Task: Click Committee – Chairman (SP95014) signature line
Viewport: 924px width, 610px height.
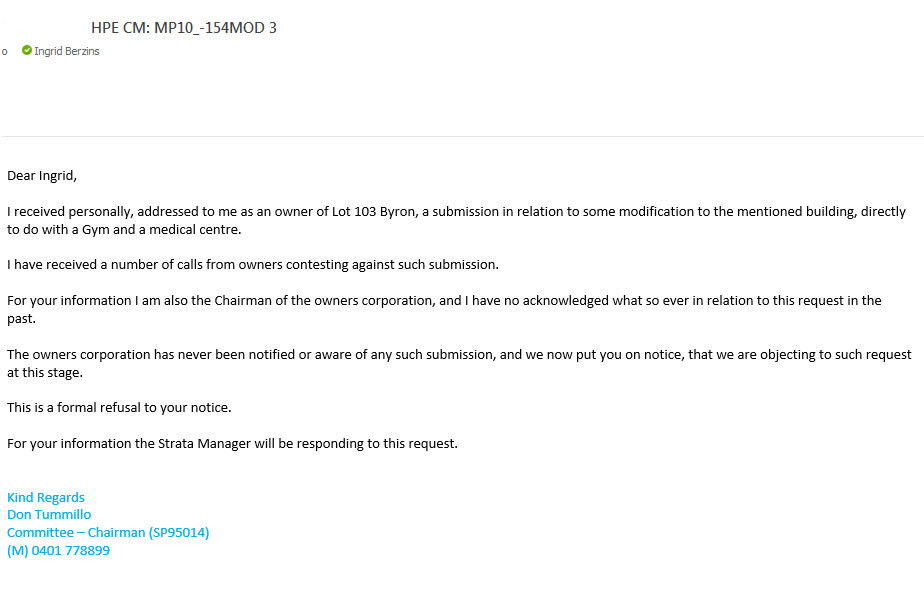Action: pos(108,533)
